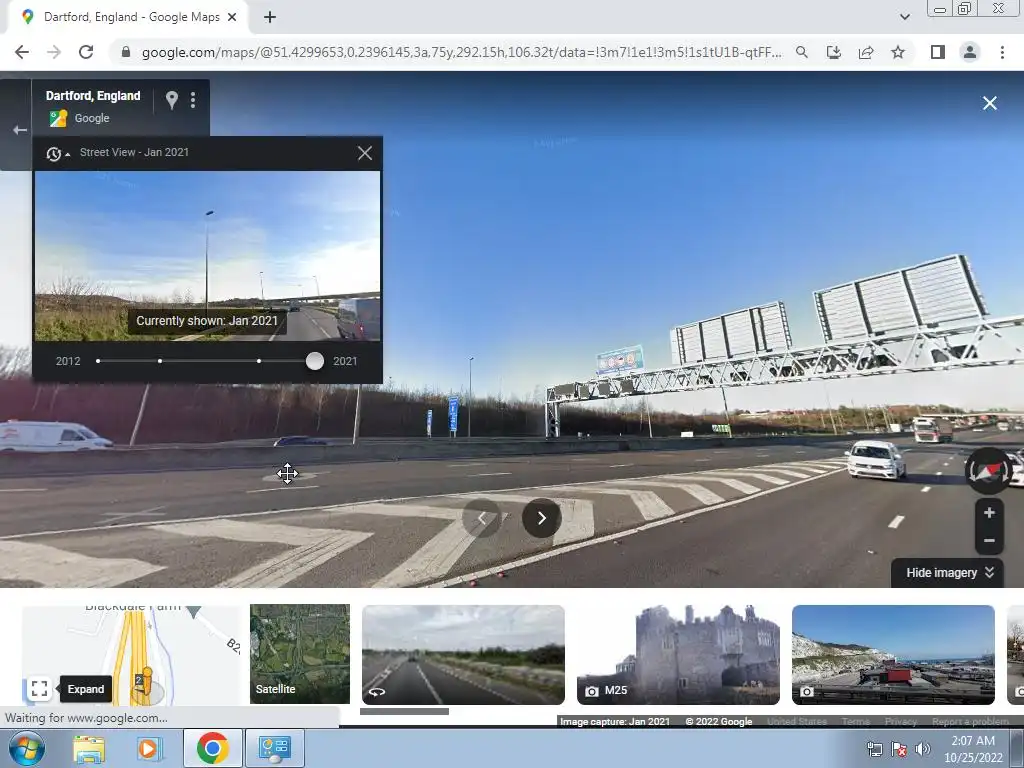Click the 2021 timeline slider handle
Image resolution: width=1024 pixels, height=768 pixels.
(315, 361)
